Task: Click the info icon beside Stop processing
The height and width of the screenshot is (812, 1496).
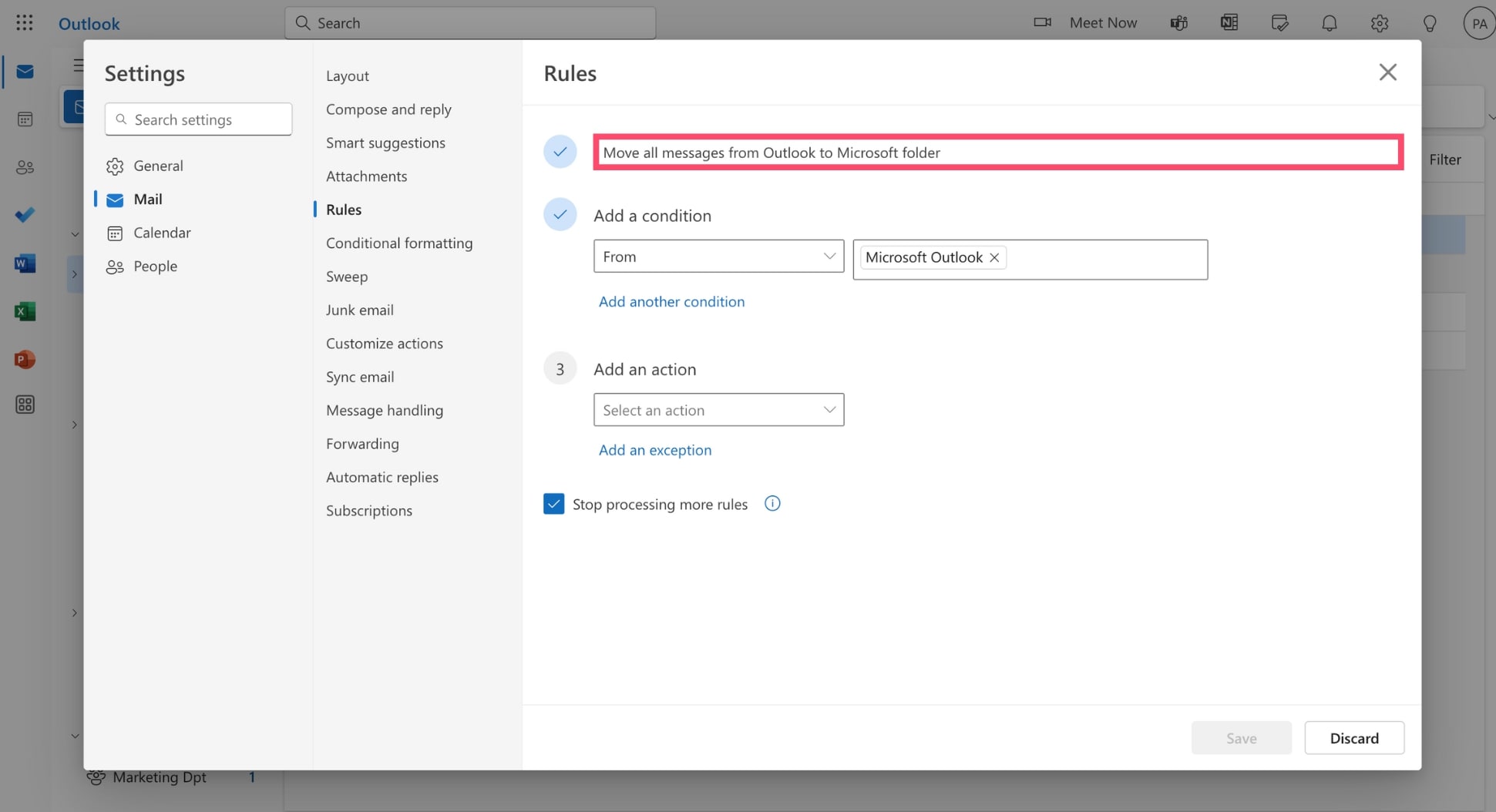Action: [772, 504]
